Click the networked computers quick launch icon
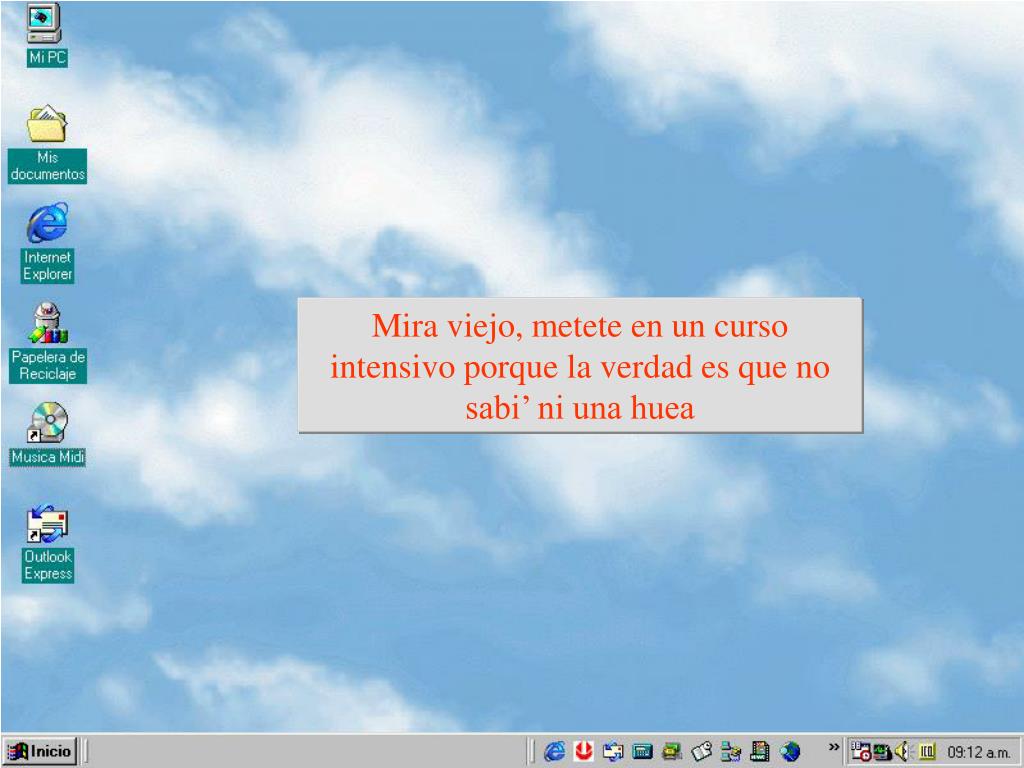The image size is (1024, 768). click(730, 752)
